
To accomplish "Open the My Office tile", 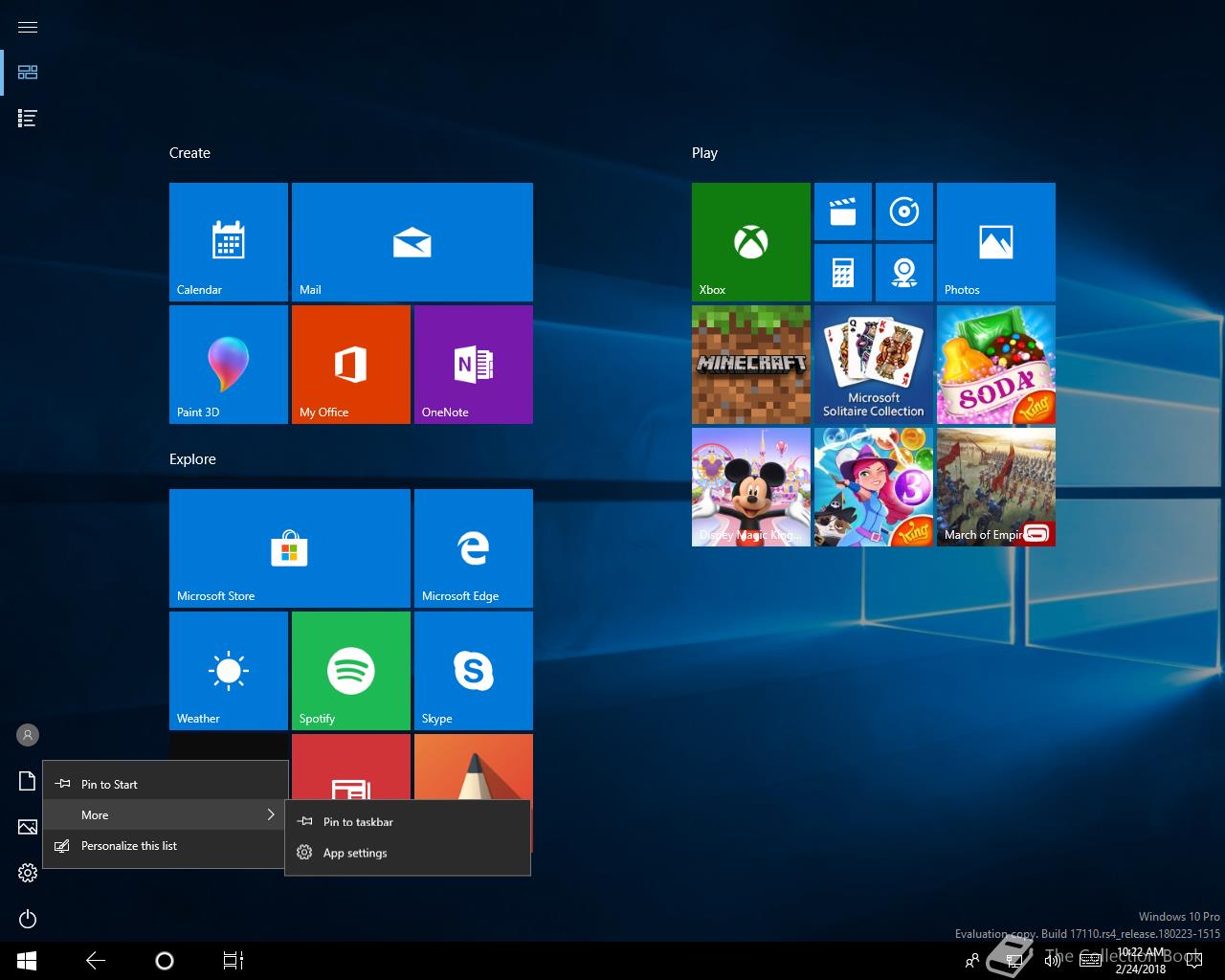I will (351, 365).
